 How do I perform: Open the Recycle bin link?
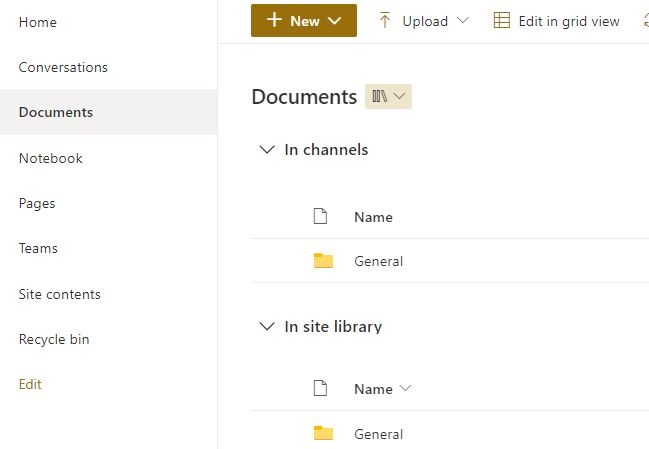coord(54,339)
